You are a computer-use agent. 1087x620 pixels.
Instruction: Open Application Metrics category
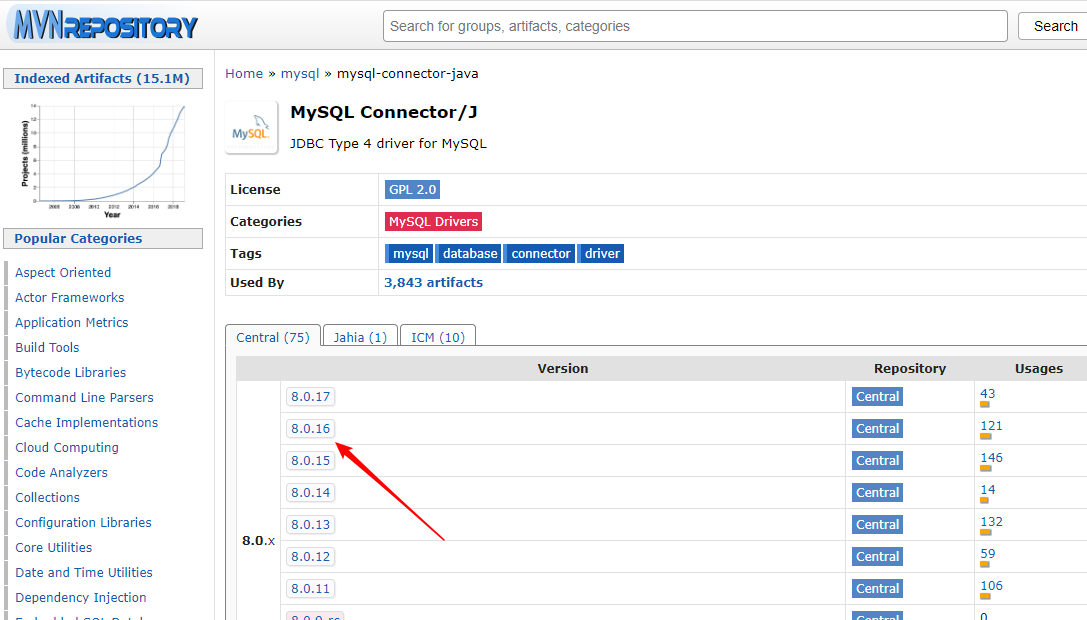point(71,322)
